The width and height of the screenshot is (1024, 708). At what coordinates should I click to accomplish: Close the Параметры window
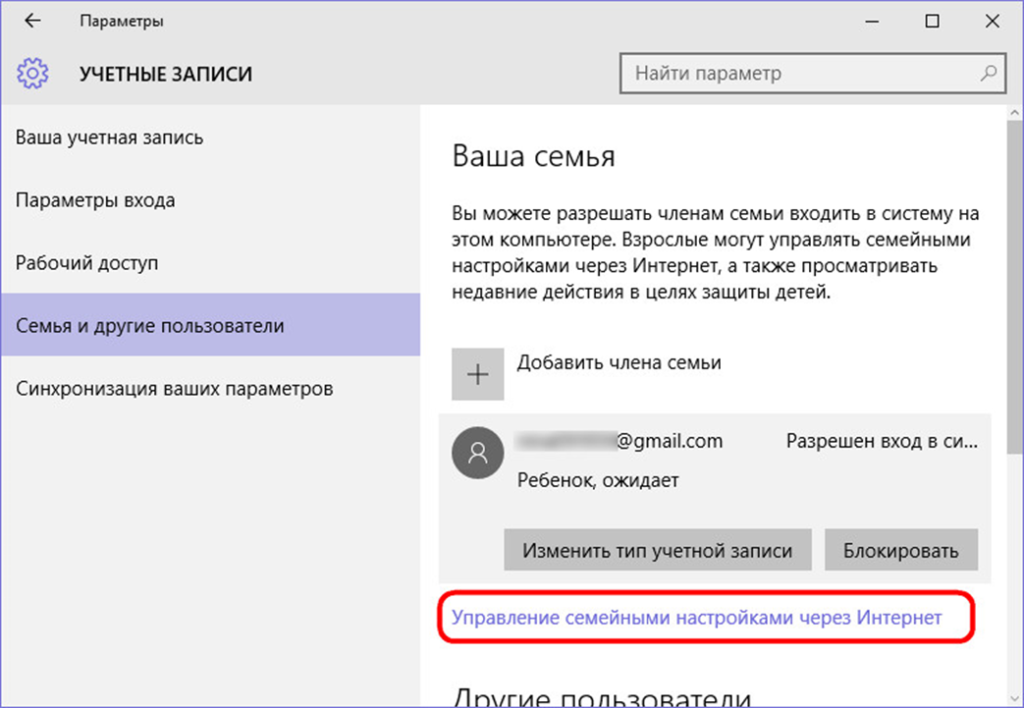tap(992, 21)
